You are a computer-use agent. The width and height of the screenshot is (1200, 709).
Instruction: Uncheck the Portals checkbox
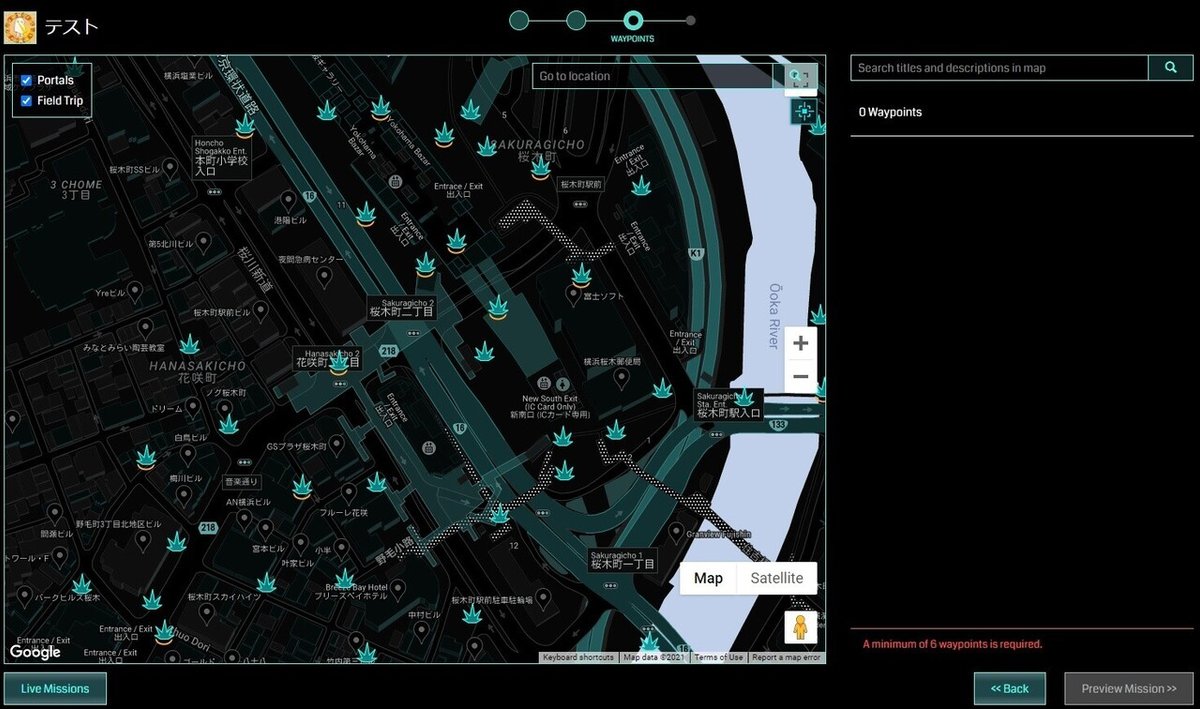click(27, 80)
